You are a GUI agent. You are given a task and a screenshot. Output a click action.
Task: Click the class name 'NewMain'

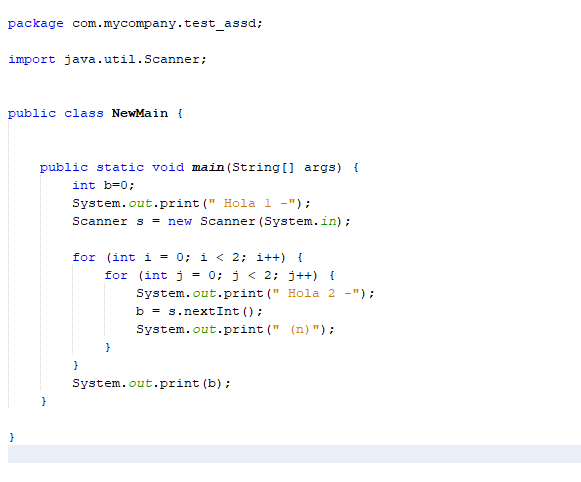click(140, 113)
